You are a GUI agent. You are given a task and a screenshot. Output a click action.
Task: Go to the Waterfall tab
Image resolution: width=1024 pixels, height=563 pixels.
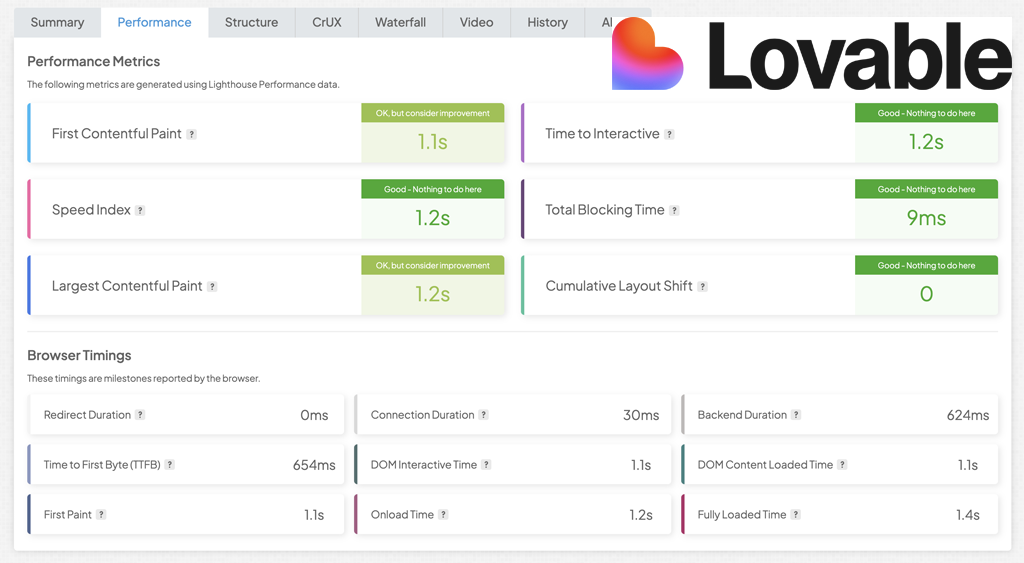(400, 22)
